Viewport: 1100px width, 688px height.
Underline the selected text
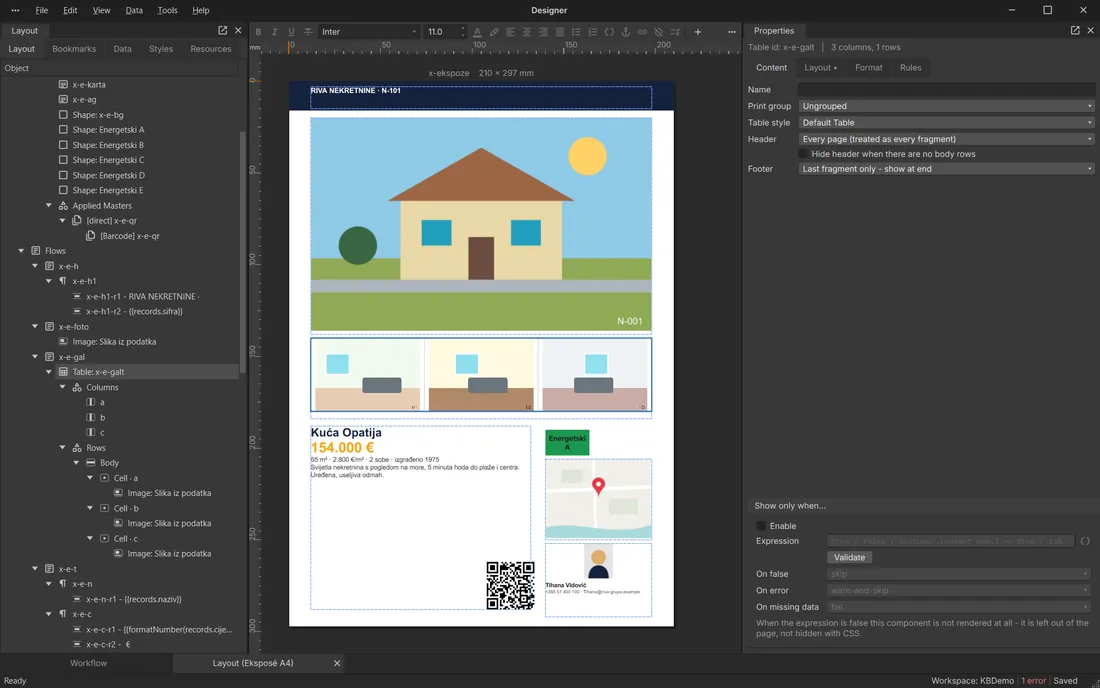point(291,32)
